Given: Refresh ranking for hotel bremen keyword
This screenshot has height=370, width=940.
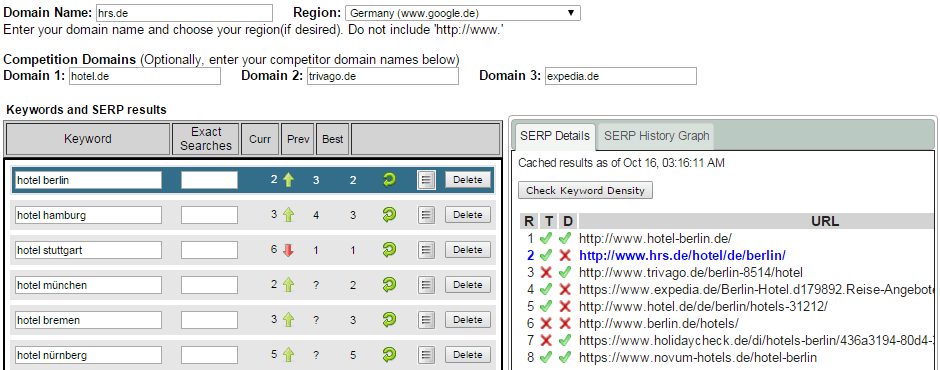Looking at the screenshot, I should pyautogui.click(x=389, y=320).
